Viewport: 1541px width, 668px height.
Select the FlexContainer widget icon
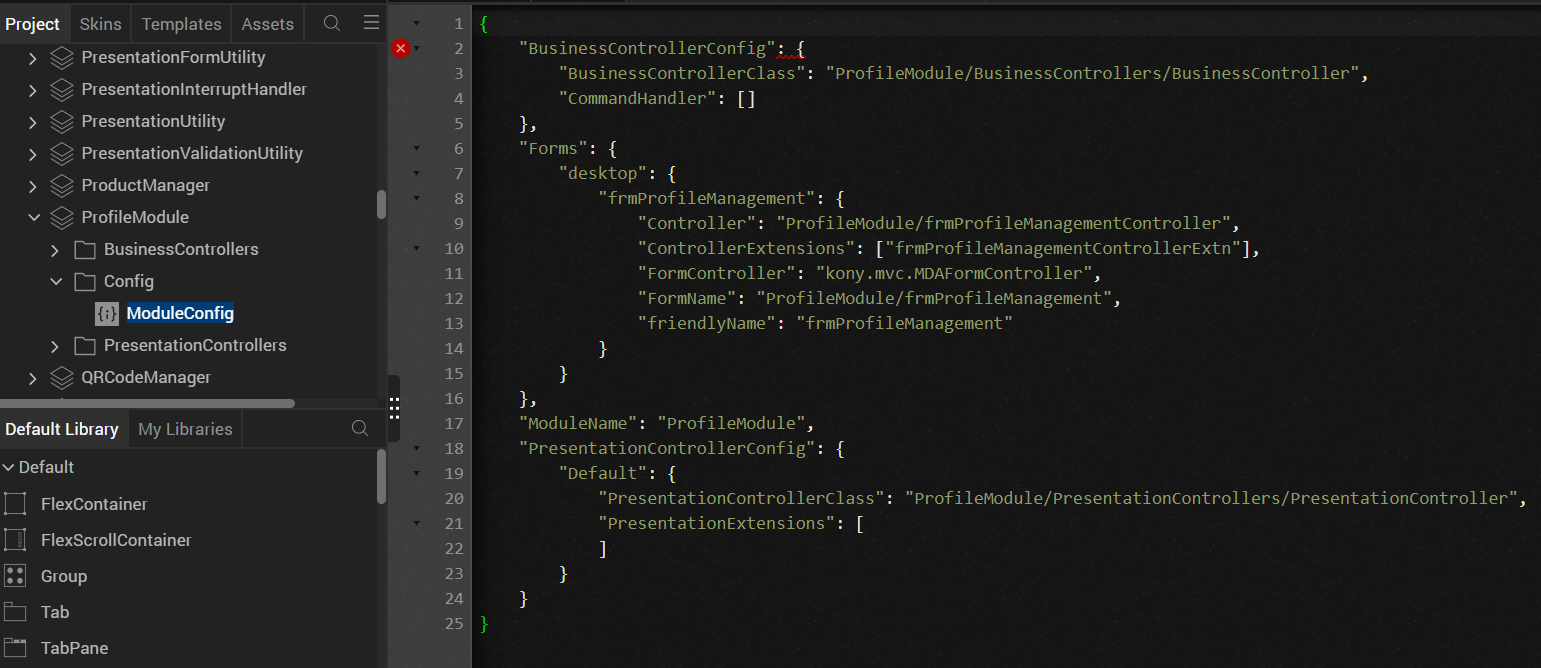pyautogui.click(x=15, y=504)
